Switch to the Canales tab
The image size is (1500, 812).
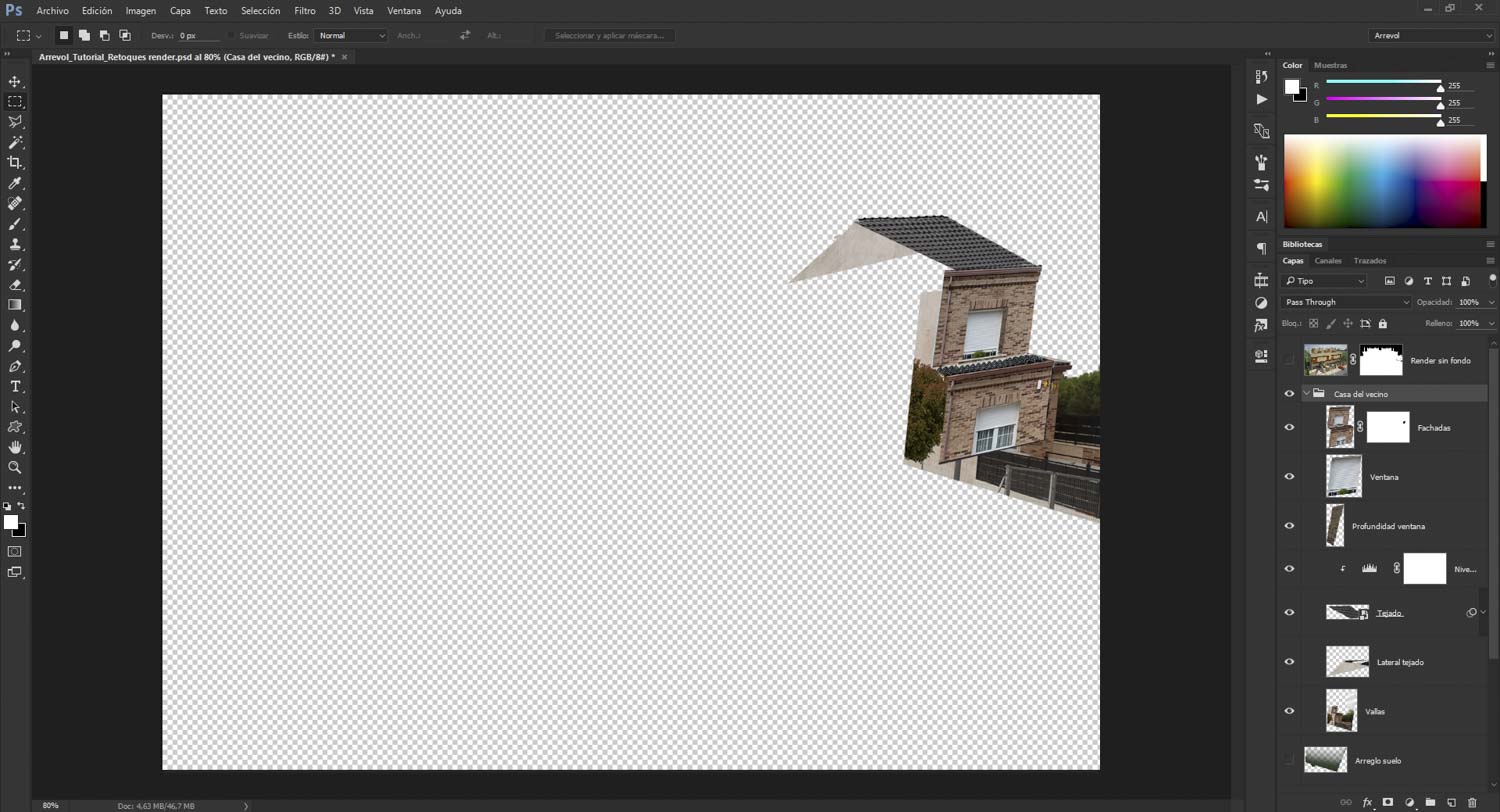(1328, 261)
